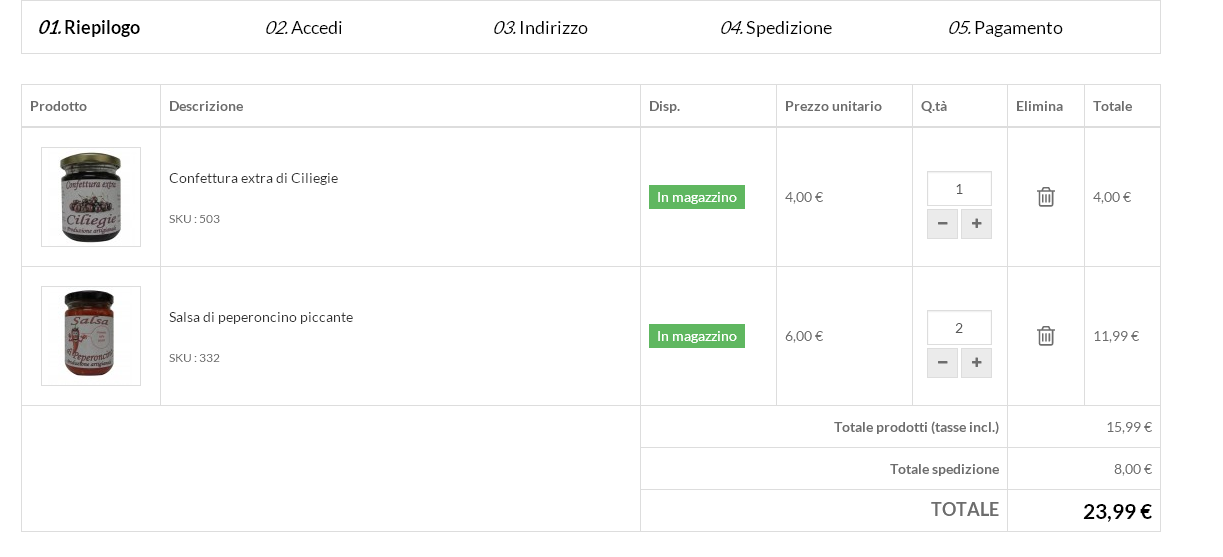The height and width of the screenshot is (557, 1223).
Task: Select the 04. Spedizione step
Action: coord(776,28)
